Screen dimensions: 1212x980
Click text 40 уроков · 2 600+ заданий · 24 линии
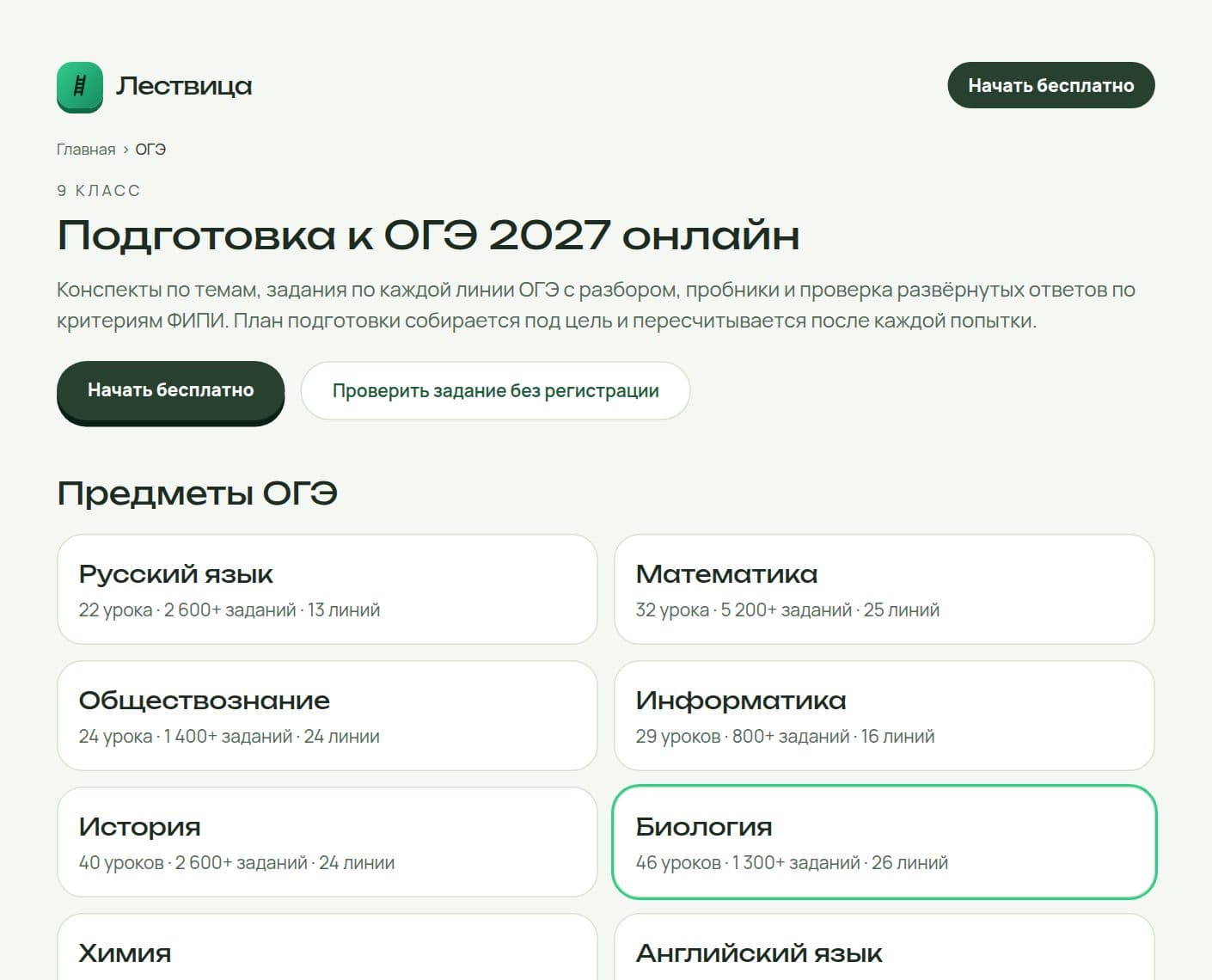[x=236, y=863]
